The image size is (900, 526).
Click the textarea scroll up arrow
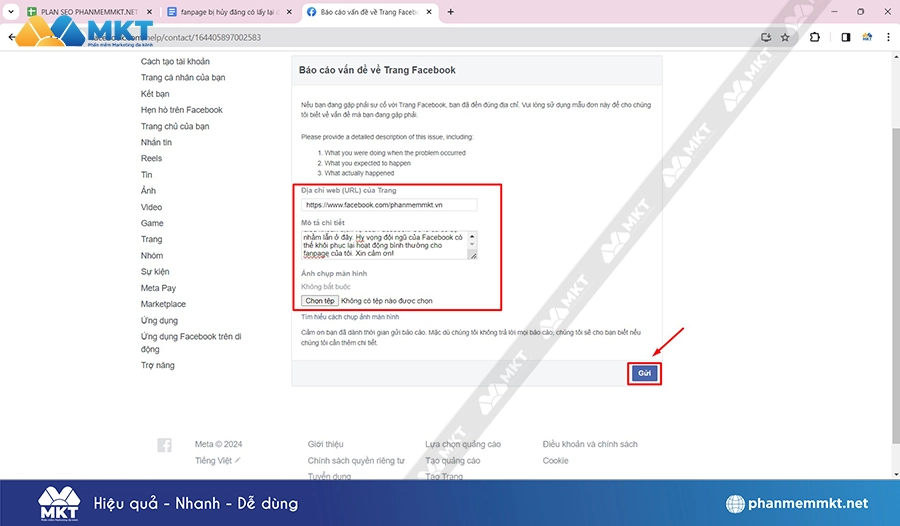(472, 236)
